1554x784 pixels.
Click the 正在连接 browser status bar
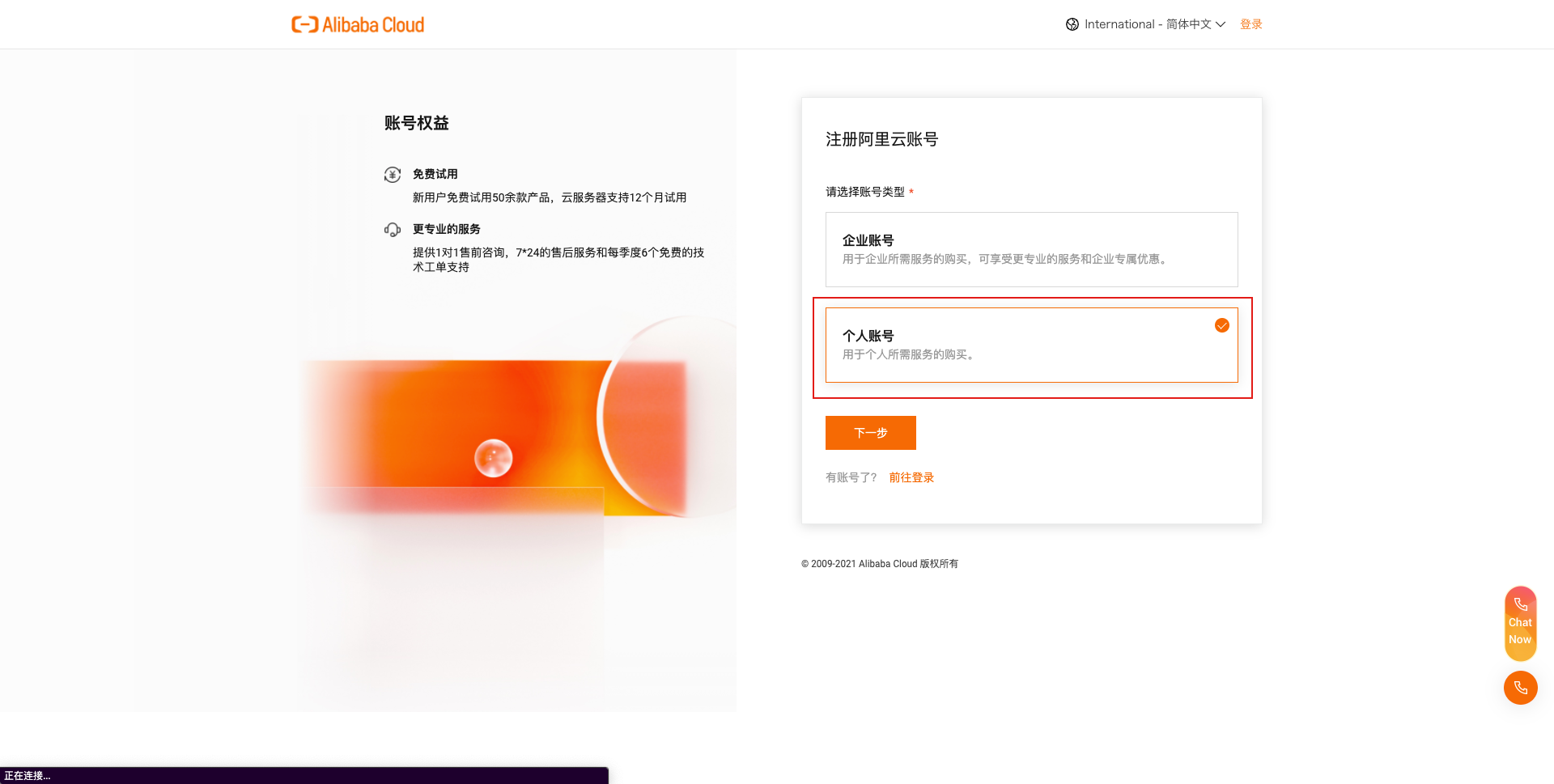(28, 776)
